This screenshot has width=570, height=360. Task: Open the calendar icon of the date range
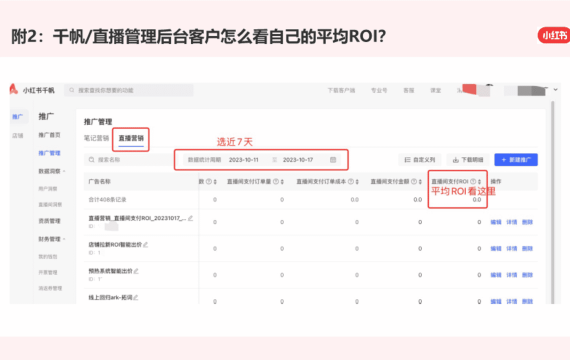[x=333, y=160]
